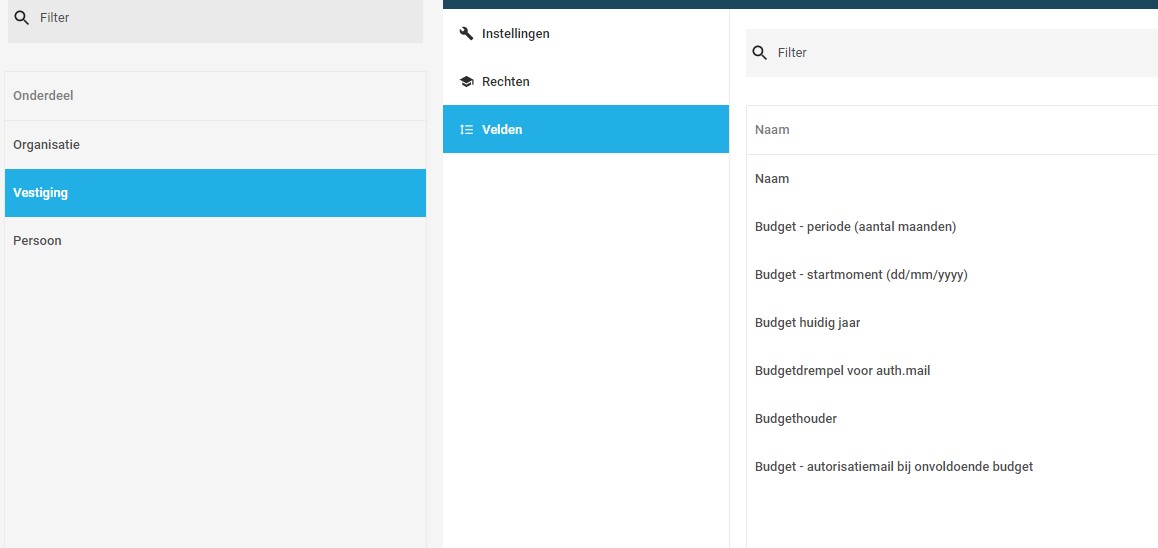Click the magnifier icon in right filter

[759, 52]
